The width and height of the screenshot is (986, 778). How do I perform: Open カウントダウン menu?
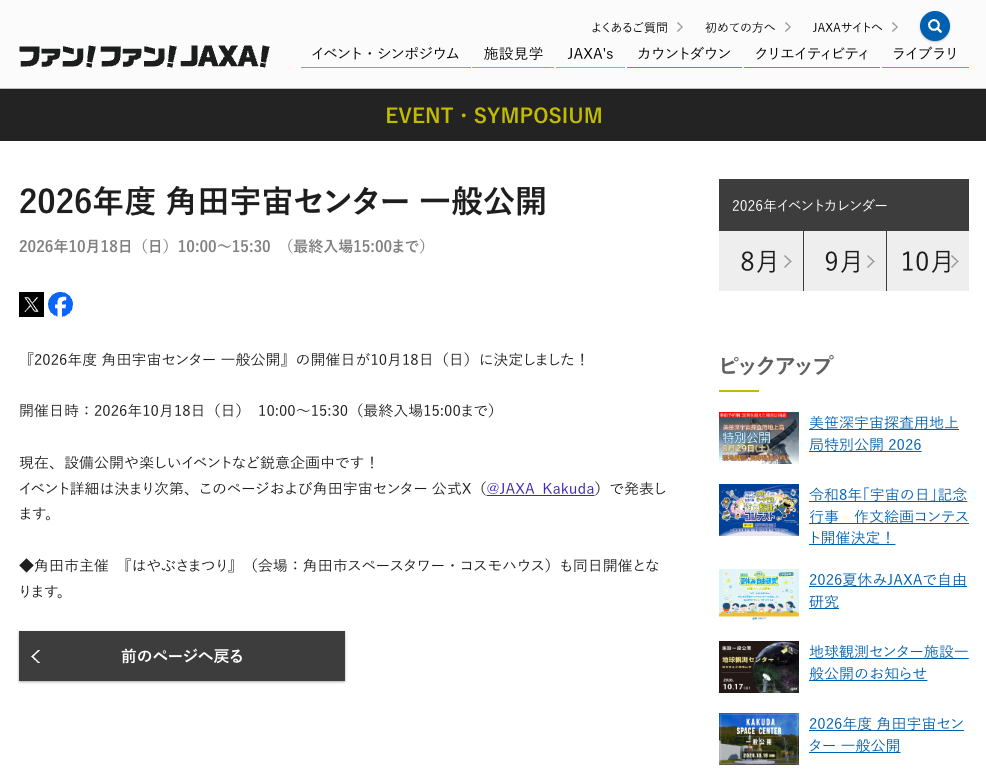pos(684,54)
